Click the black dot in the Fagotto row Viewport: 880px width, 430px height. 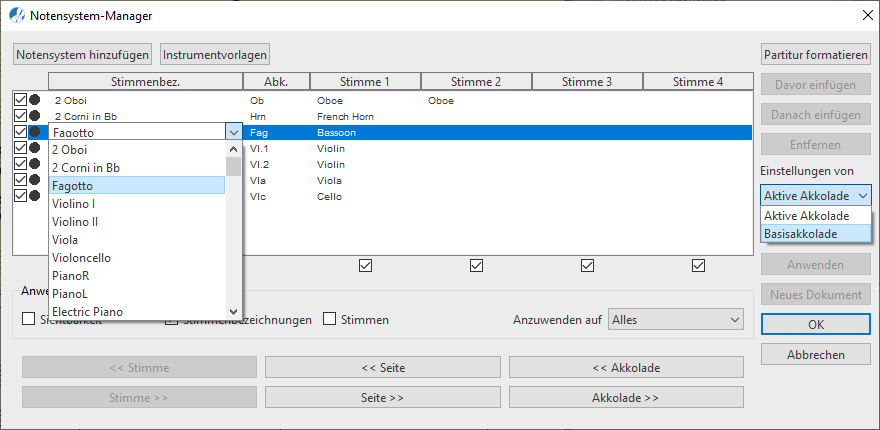point(35,132)
